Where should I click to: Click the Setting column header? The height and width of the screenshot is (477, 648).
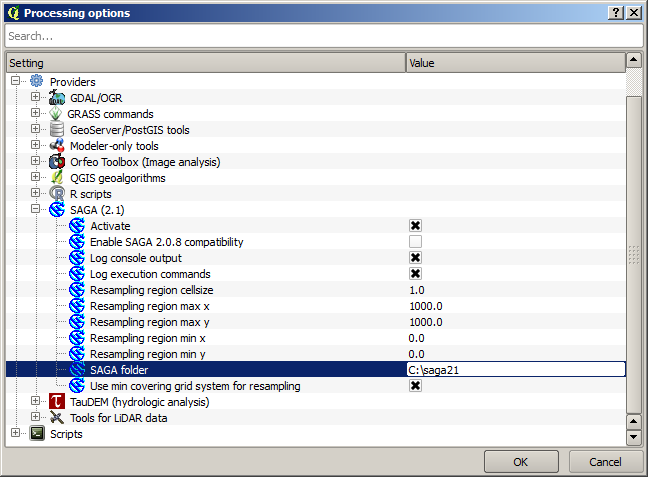(204, 63)
